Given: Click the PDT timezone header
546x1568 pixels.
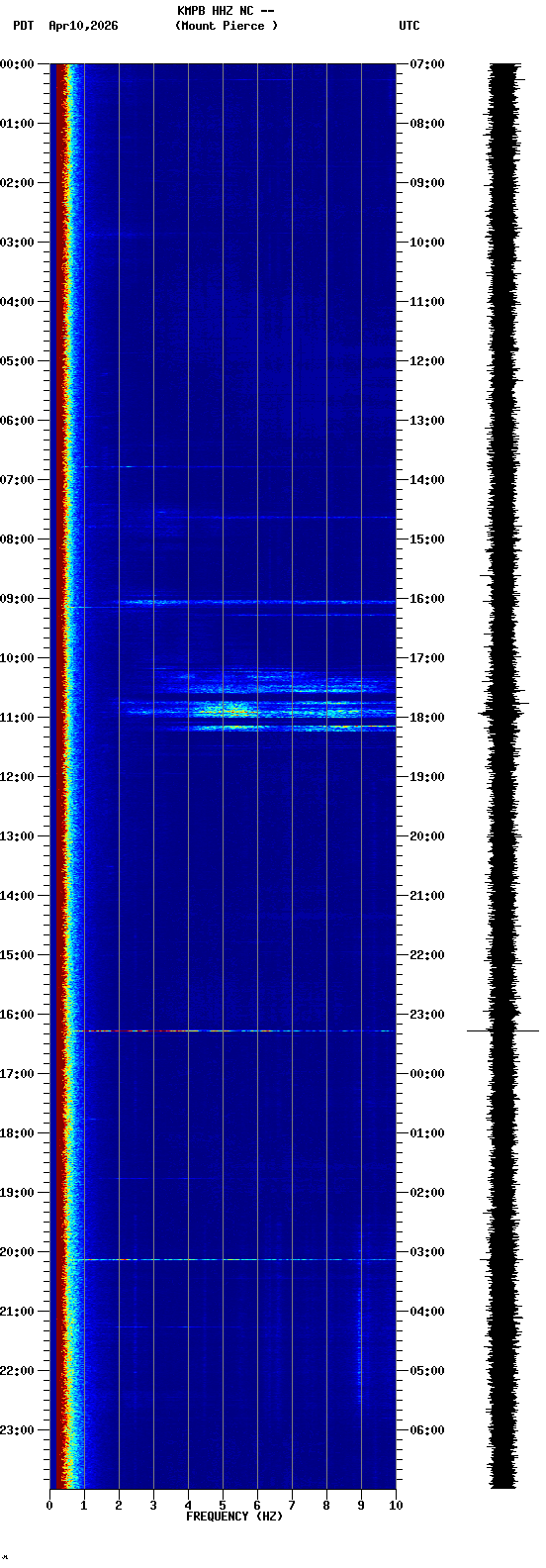Looking at the screenshot, I should 24,26.
